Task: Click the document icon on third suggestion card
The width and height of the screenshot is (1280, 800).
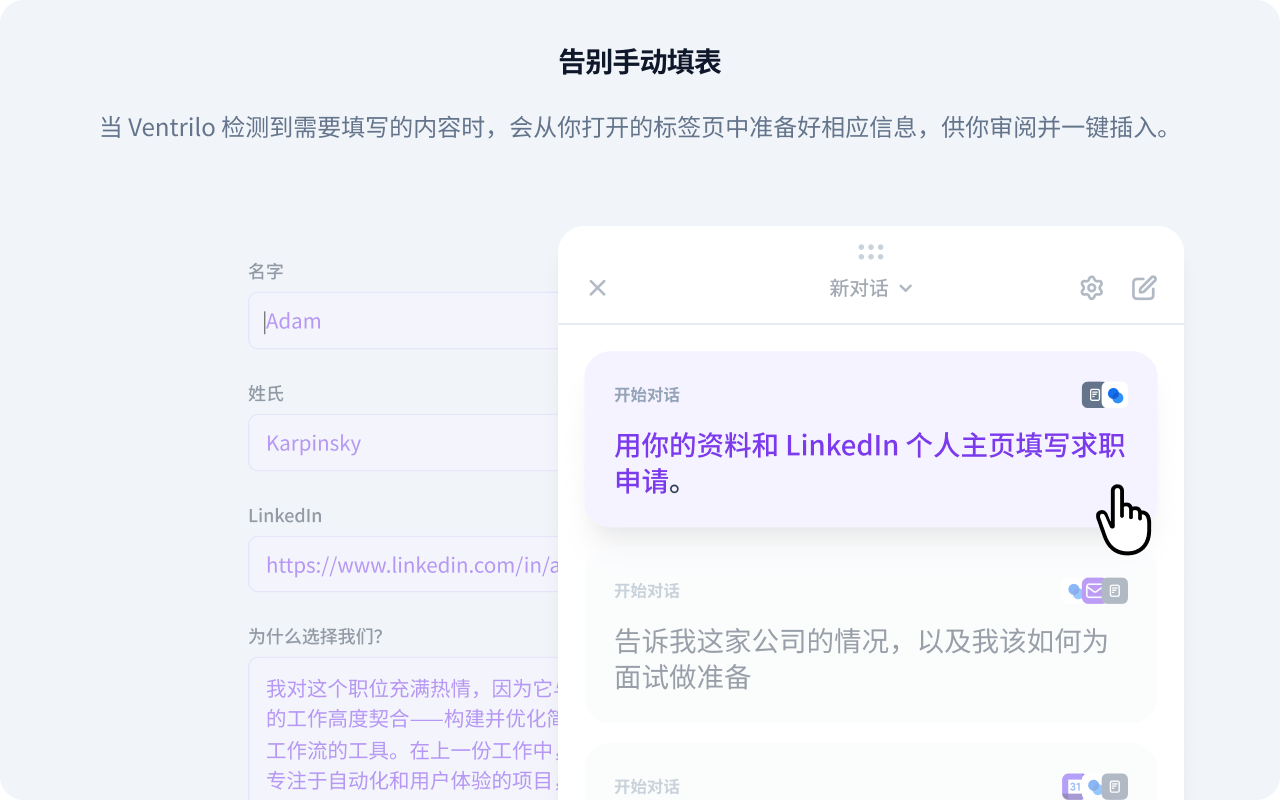Action: (x=1116, y=787)
